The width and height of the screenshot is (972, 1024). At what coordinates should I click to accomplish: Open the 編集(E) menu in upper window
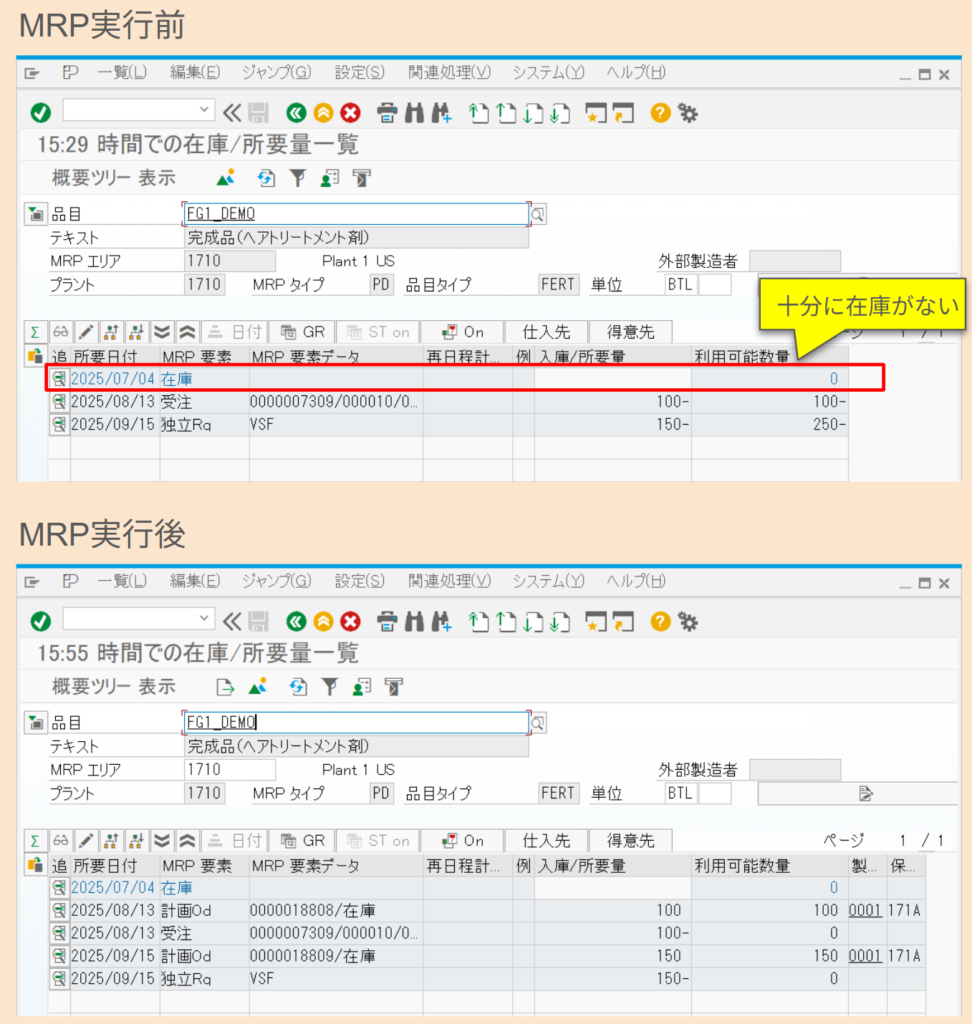(195, 72)
